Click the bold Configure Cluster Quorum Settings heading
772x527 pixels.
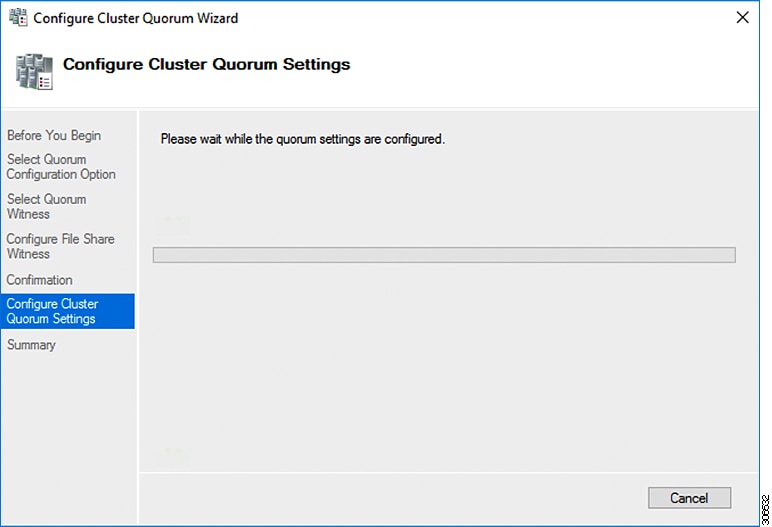point(206,65)
